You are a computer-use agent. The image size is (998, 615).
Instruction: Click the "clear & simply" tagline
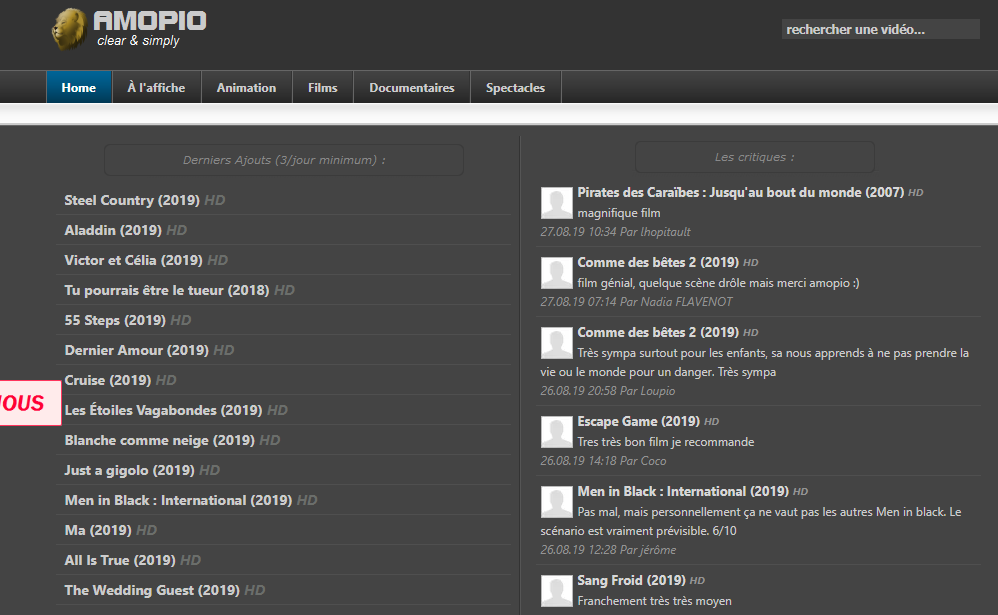click(x=138, y=41)
